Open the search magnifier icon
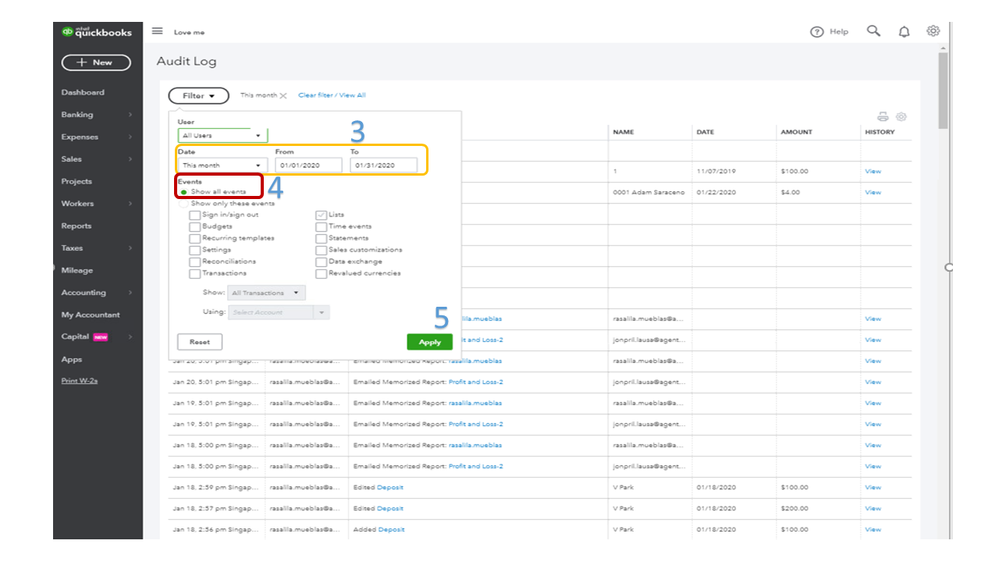999x562 pixels. [873, 31]
